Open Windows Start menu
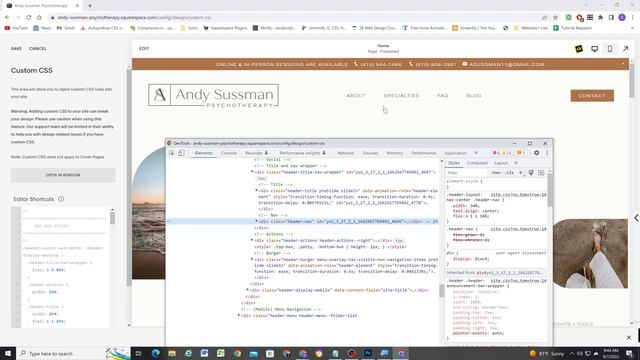This screenshot has height=360, width=640. (8, 353)
